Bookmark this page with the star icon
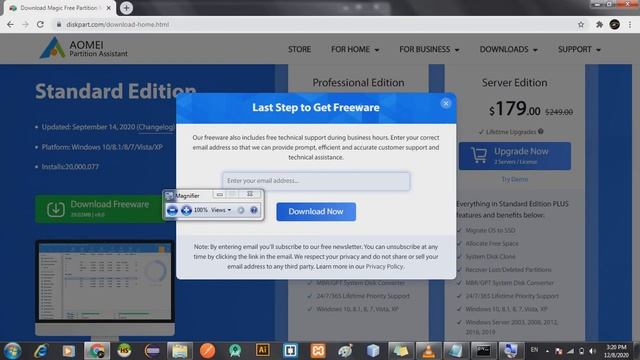This screenshot has width=640, height=360. 581,24
